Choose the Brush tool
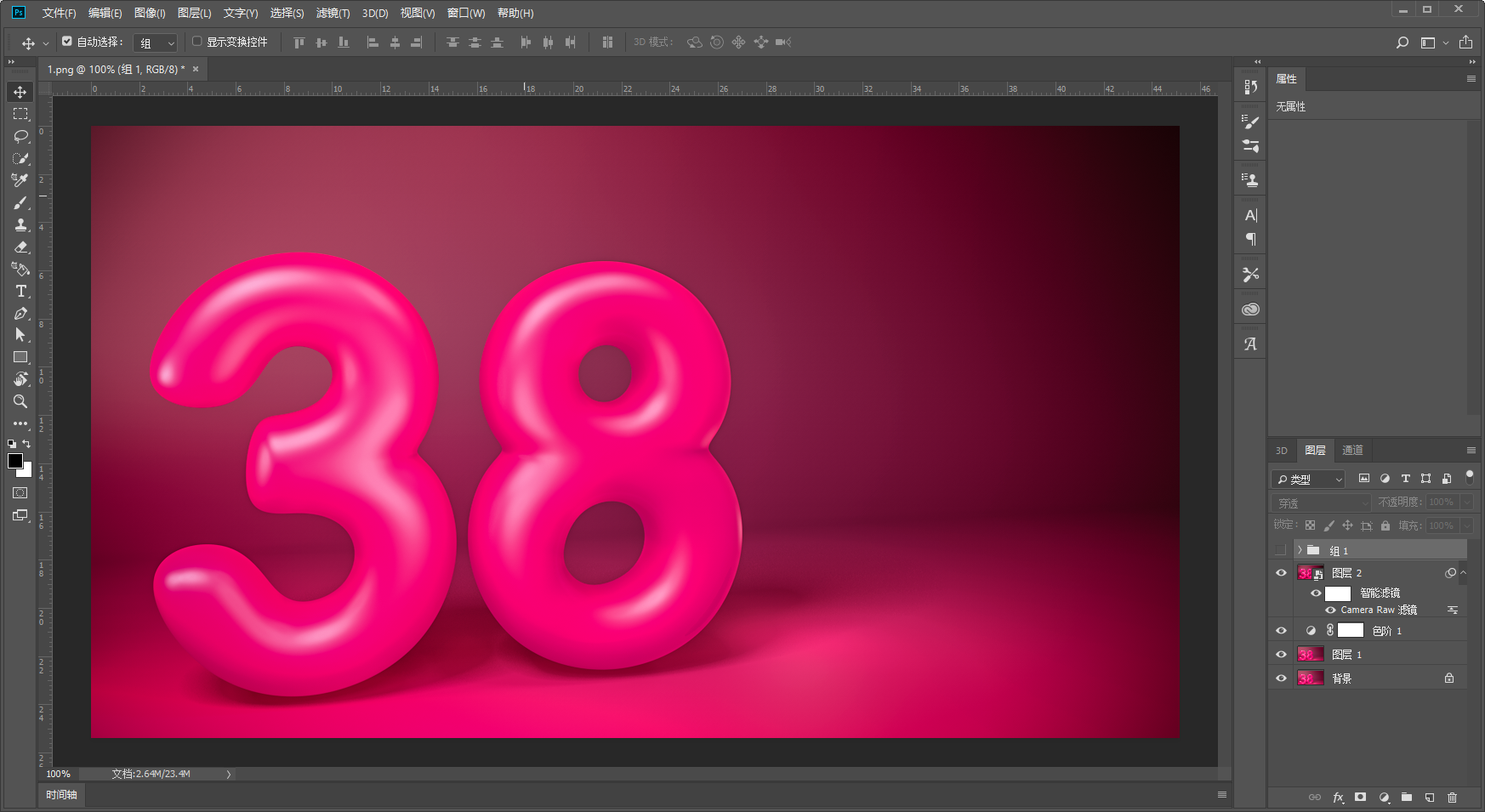Image resolution: width=1485 pixels, height=812 pixels. point(20,202)
